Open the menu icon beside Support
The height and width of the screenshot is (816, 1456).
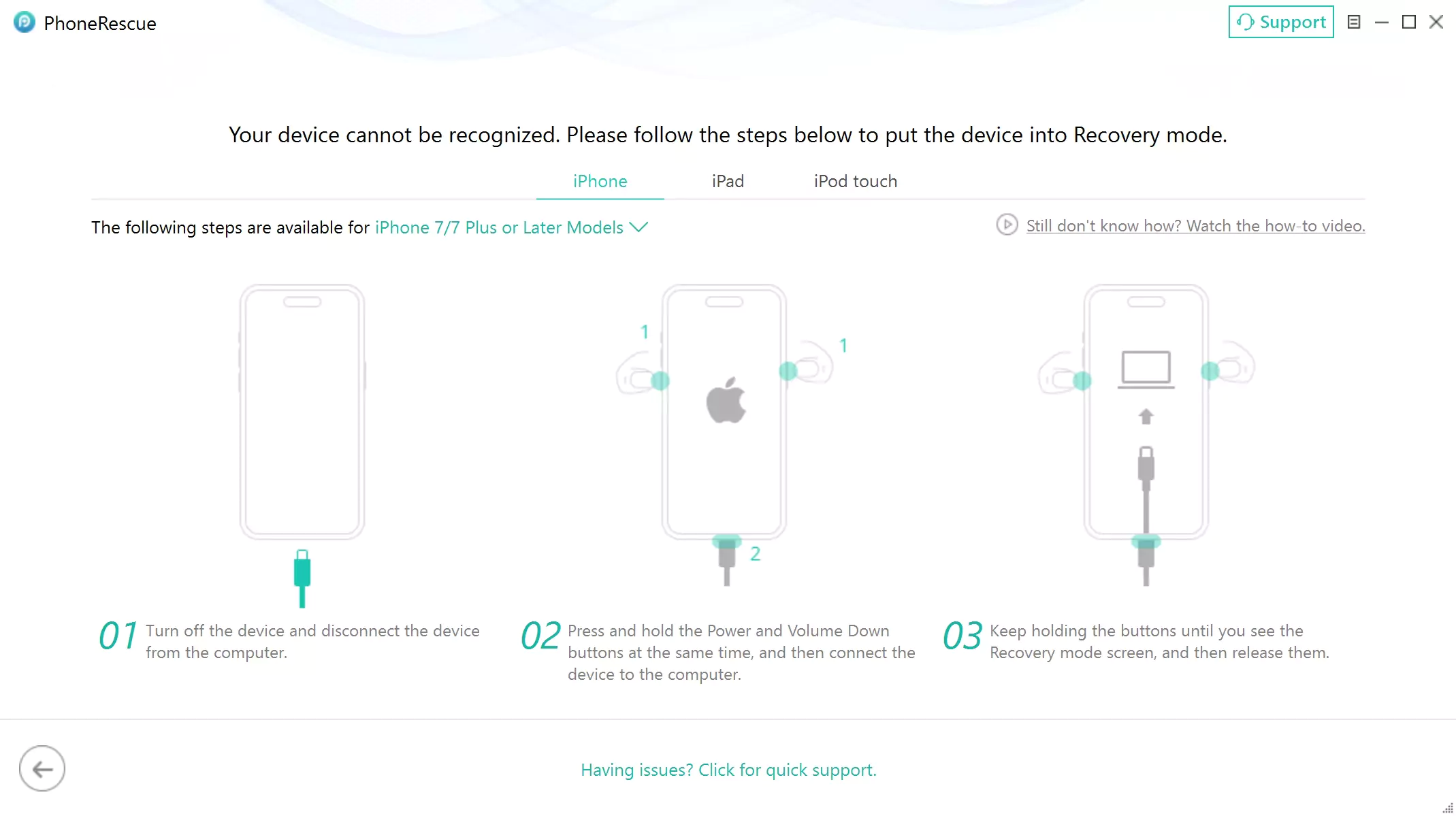tap(1354, 22)
